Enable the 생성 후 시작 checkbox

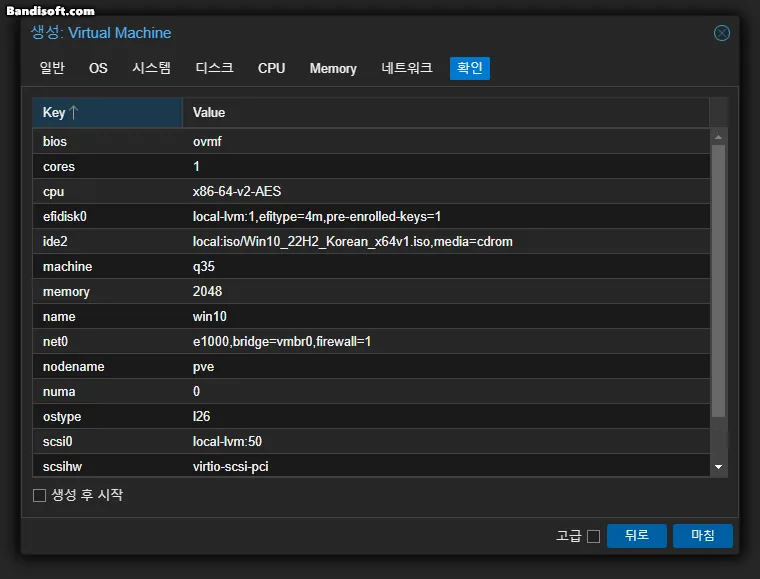click(39, 495)
